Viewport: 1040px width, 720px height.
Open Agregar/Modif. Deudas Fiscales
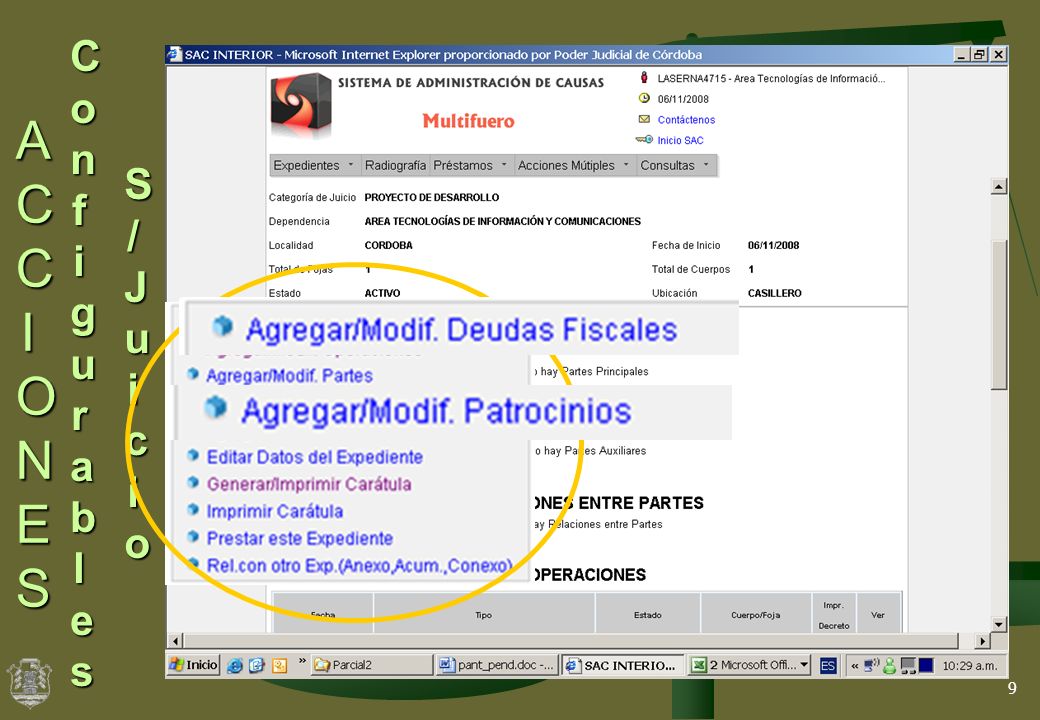pos(461,330)
